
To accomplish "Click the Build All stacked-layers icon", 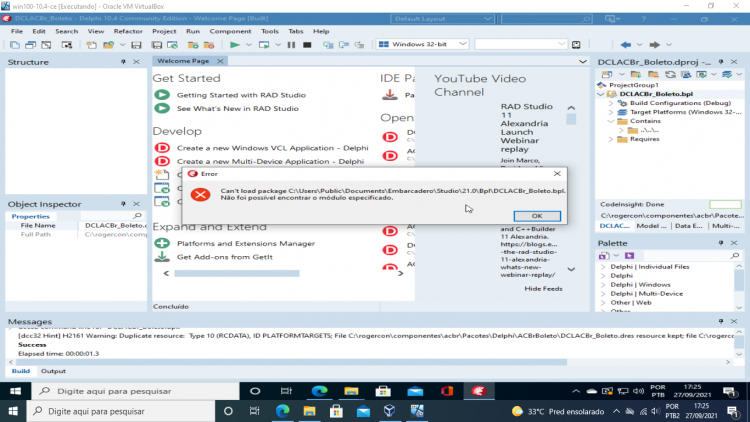I will tap(727, 74).
